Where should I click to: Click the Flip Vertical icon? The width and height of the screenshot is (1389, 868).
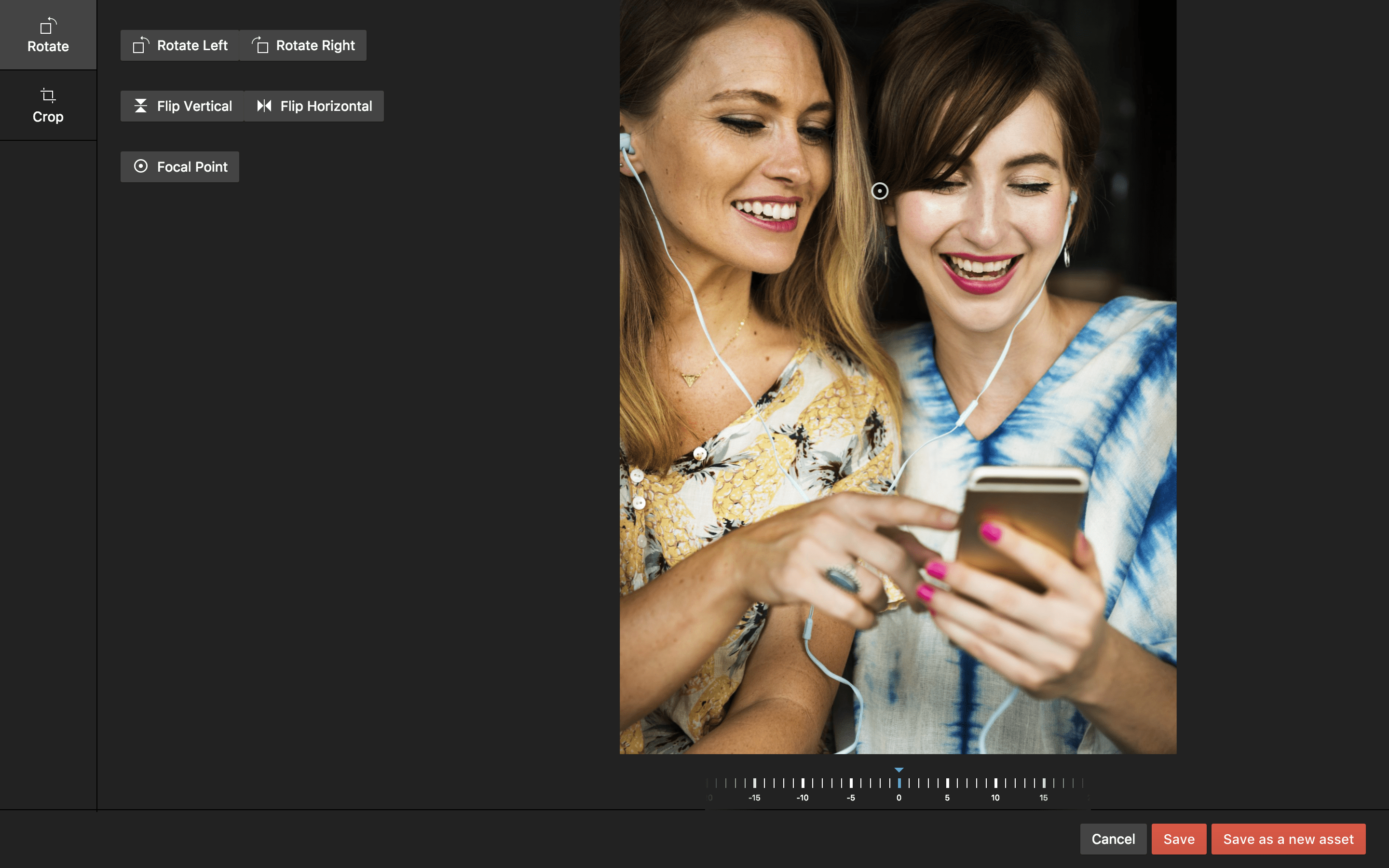(x=141, y=106)
